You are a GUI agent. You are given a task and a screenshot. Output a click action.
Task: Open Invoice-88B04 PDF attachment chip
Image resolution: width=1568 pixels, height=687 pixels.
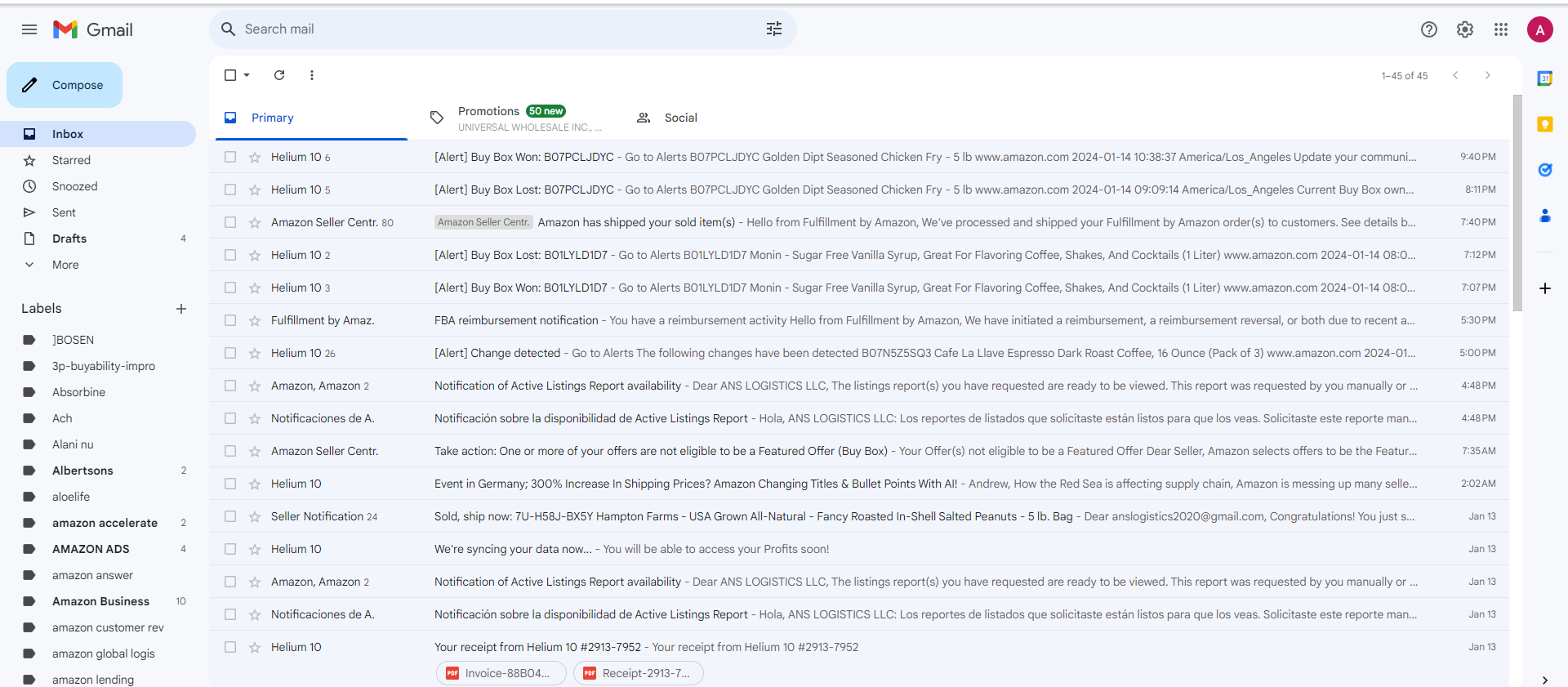[501, 673]
